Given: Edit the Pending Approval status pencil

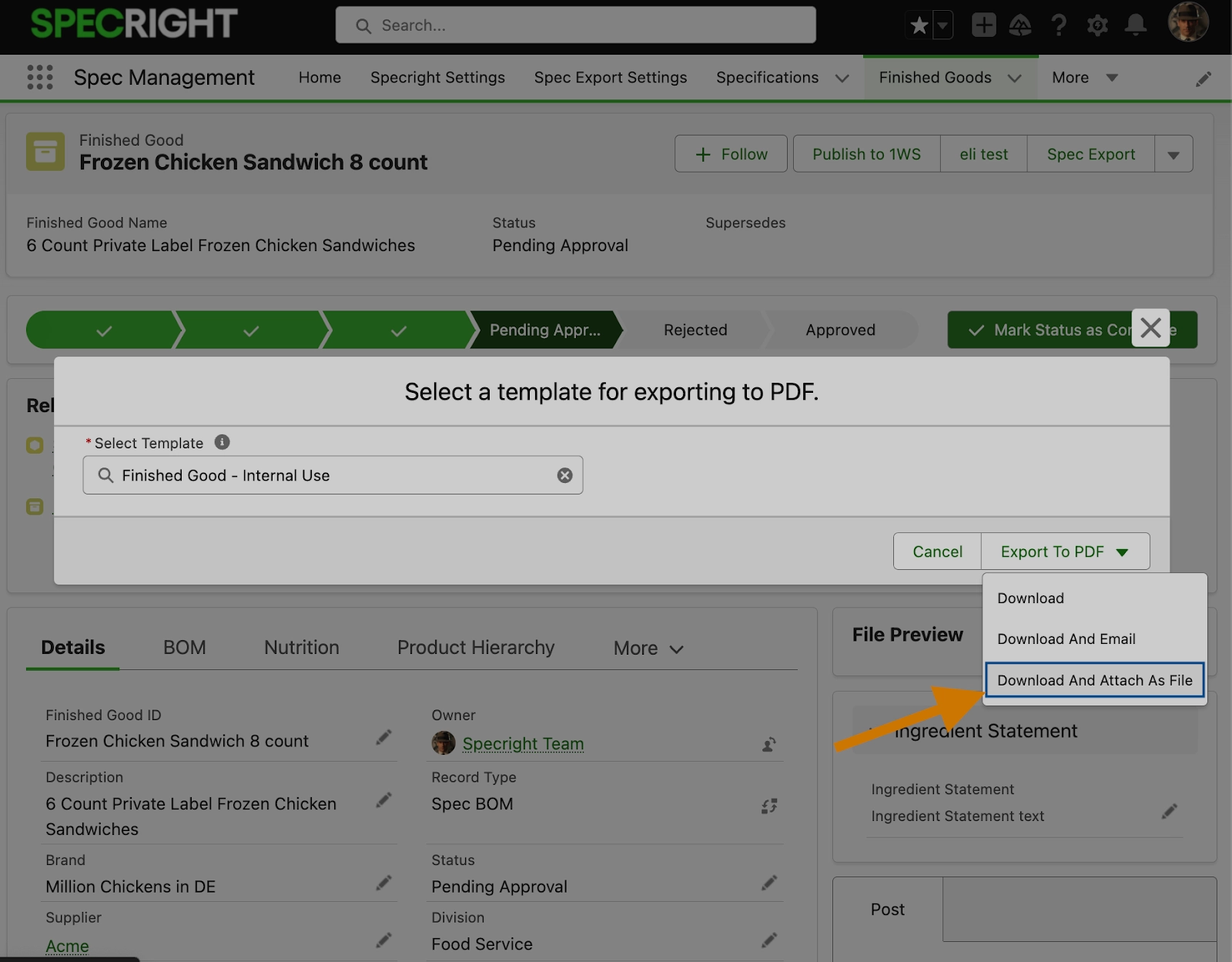Looking at the screenshot, I should click(769, 883).
